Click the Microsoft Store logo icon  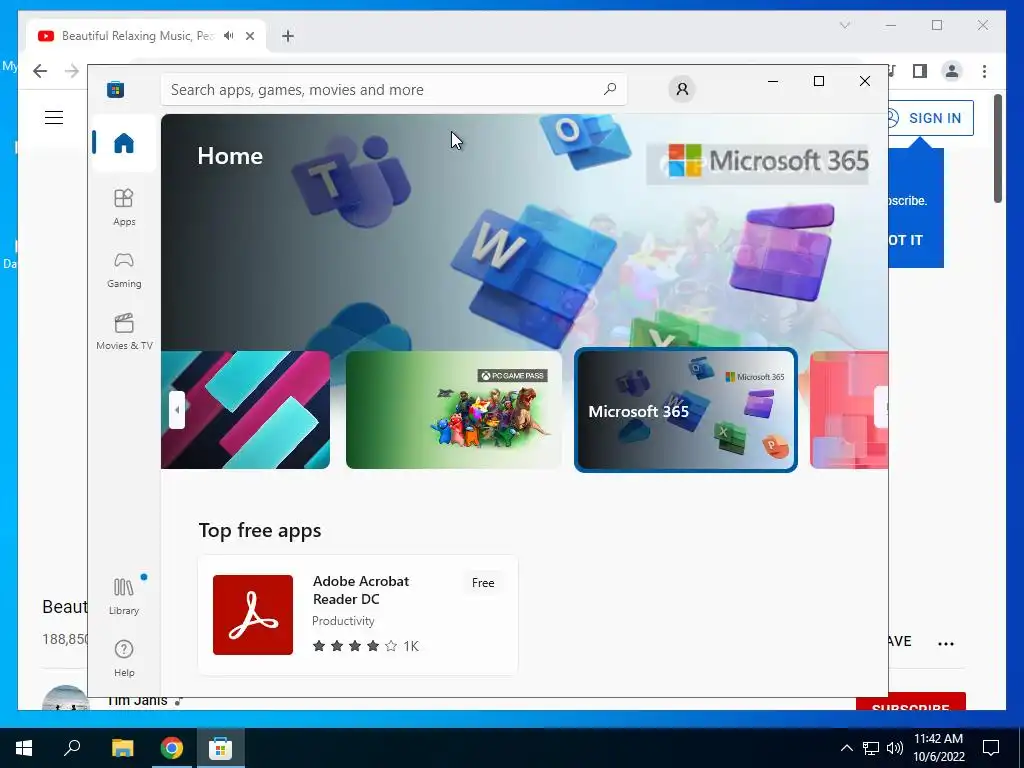point(116,89)
